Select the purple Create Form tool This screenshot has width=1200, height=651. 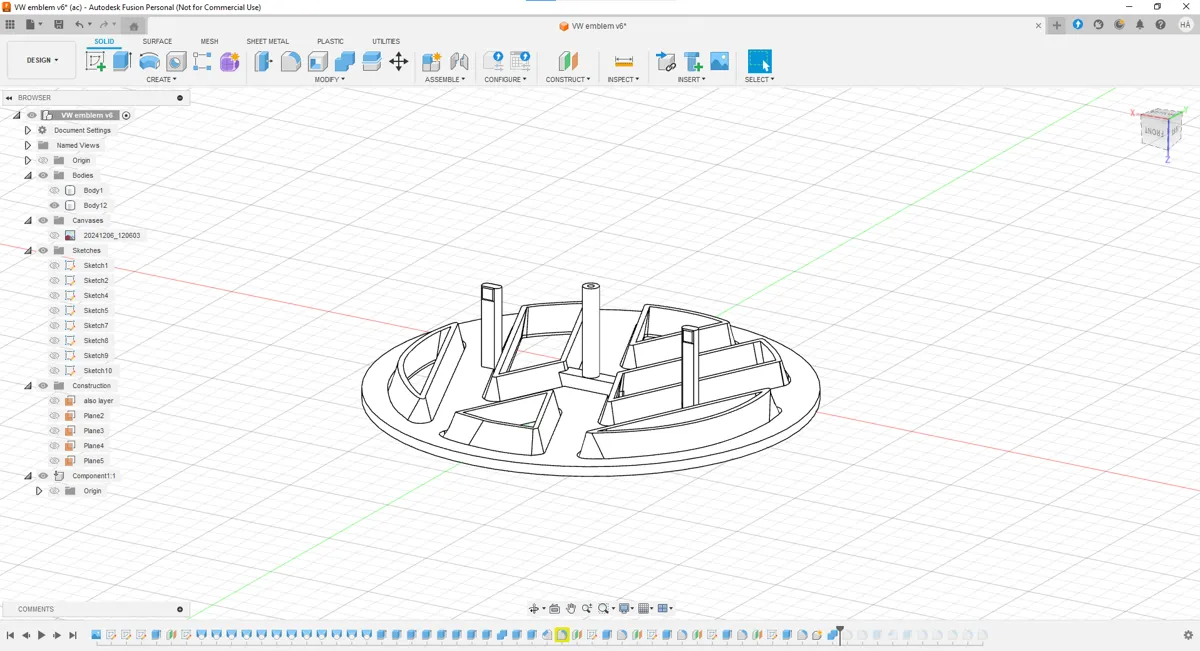(230, 62)
